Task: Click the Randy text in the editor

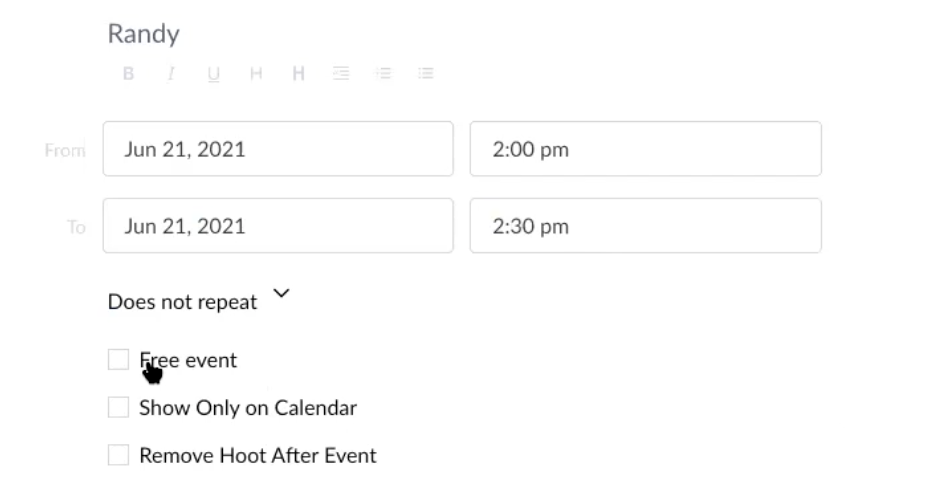Action: coord(143,34)
